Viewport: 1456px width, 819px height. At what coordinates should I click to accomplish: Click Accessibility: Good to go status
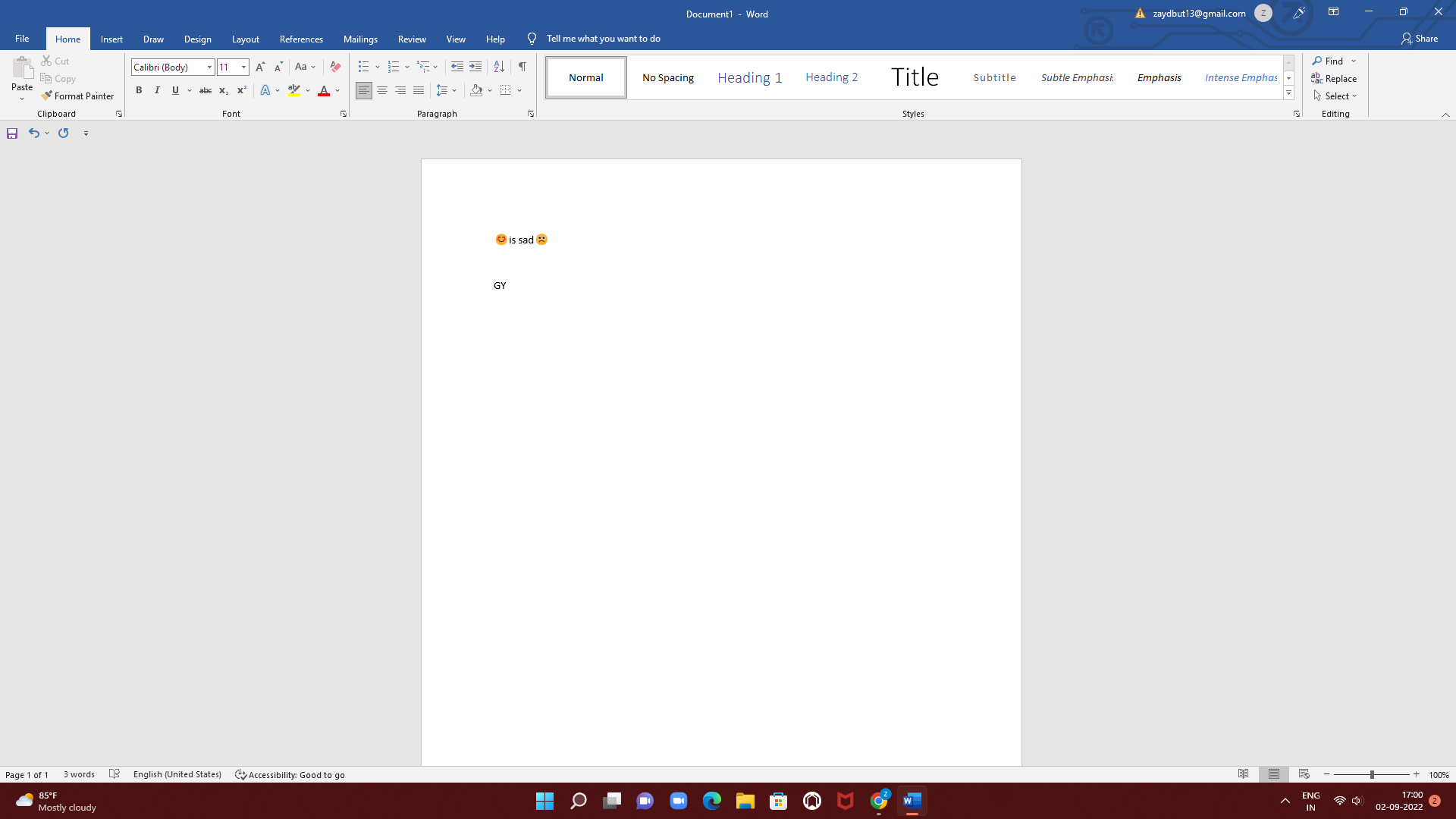pyautogui.click(x=290, y=774)
